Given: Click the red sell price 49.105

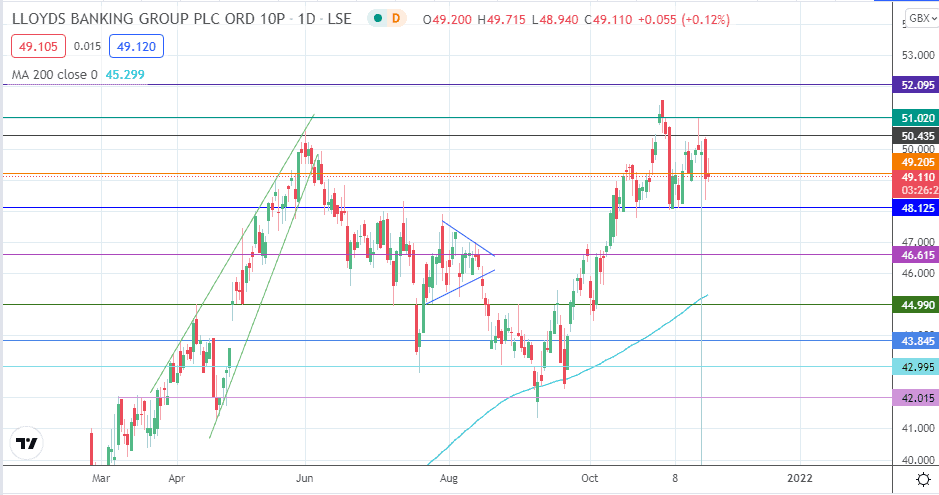Looking at the screenshot, I should coord(38,46).
